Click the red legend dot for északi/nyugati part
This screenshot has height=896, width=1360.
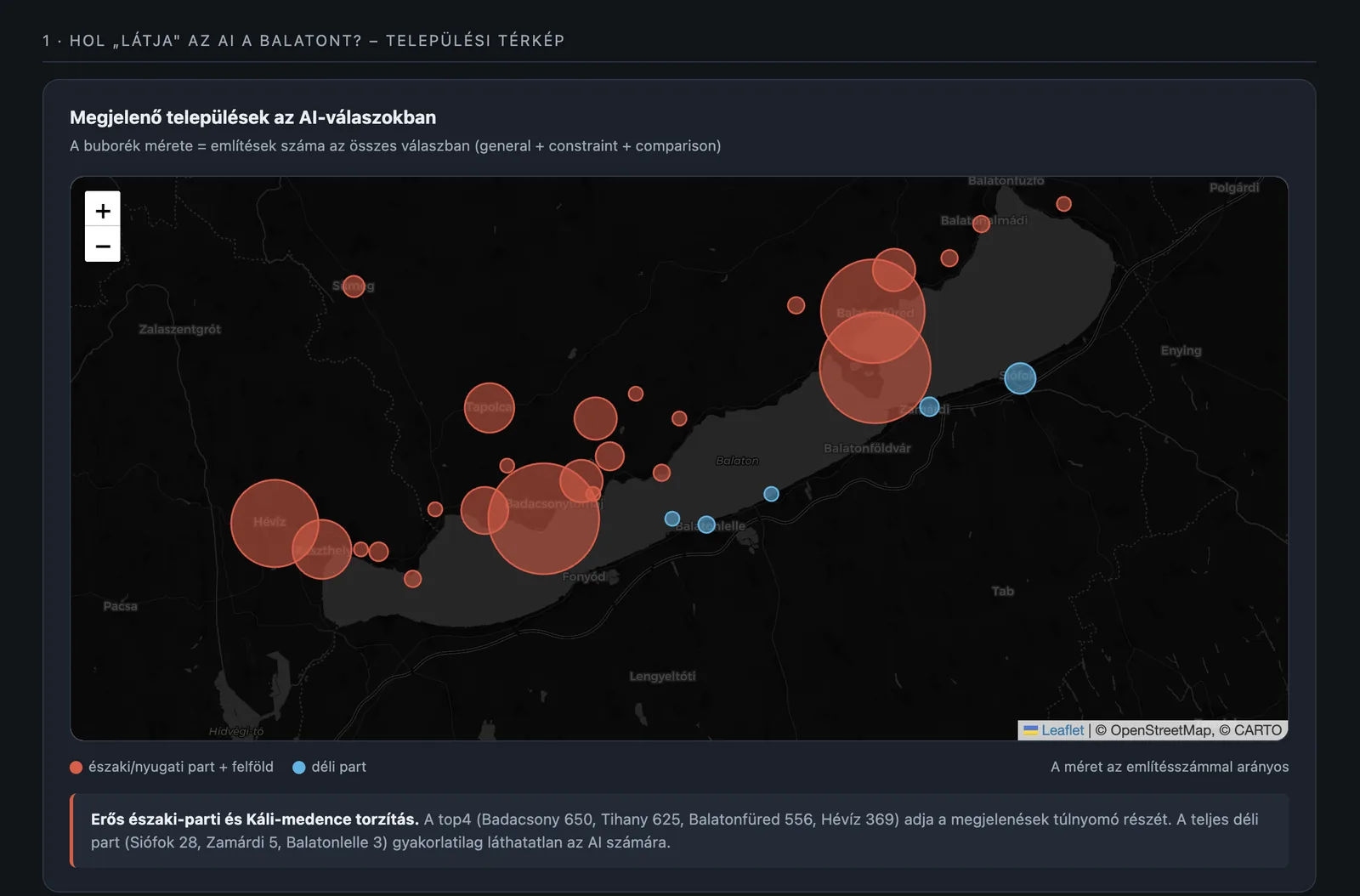pos(76,768)
